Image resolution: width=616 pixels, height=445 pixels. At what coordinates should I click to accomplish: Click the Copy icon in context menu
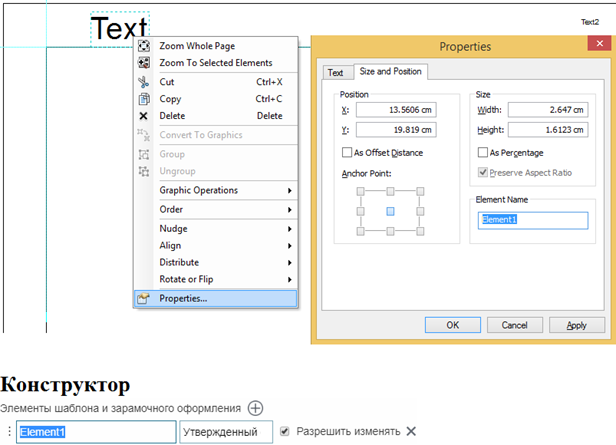tap(144, 99)
